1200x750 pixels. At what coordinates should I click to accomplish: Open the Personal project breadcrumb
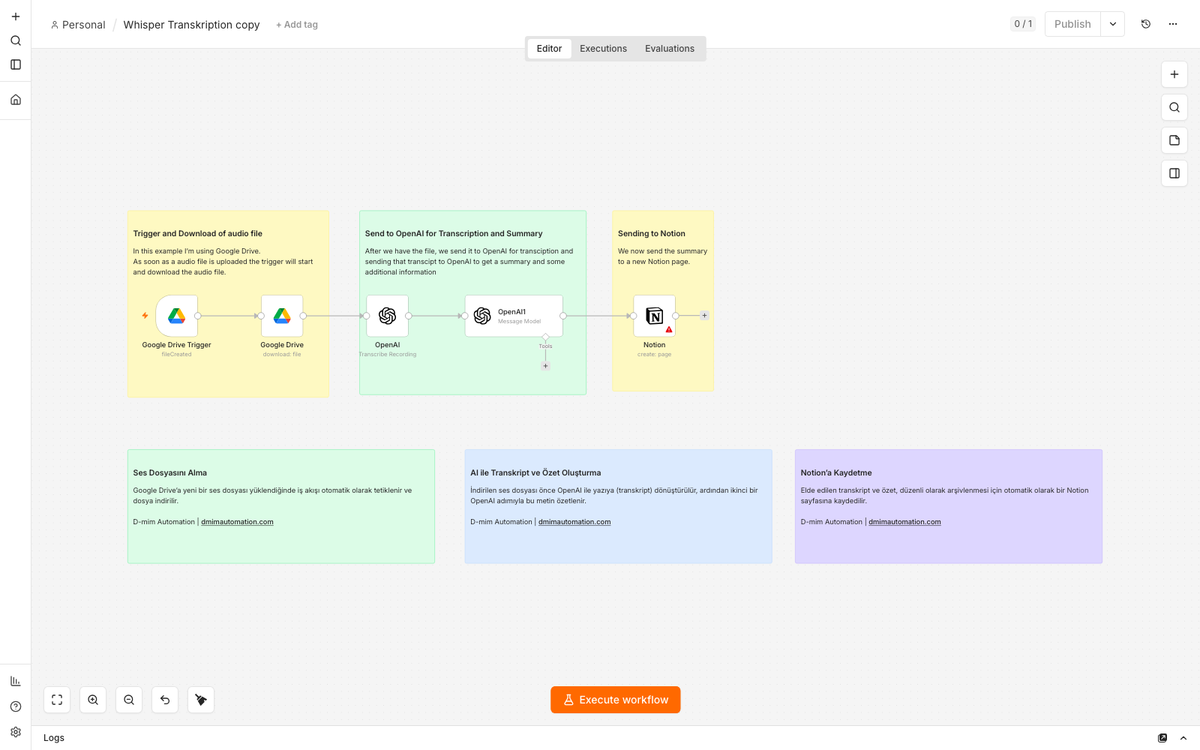(x=78, y=24)
